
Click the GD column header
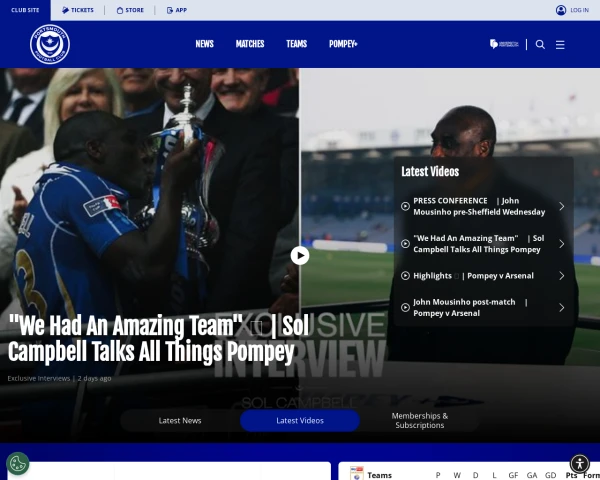pyautogui.click(x=550, y=475)
